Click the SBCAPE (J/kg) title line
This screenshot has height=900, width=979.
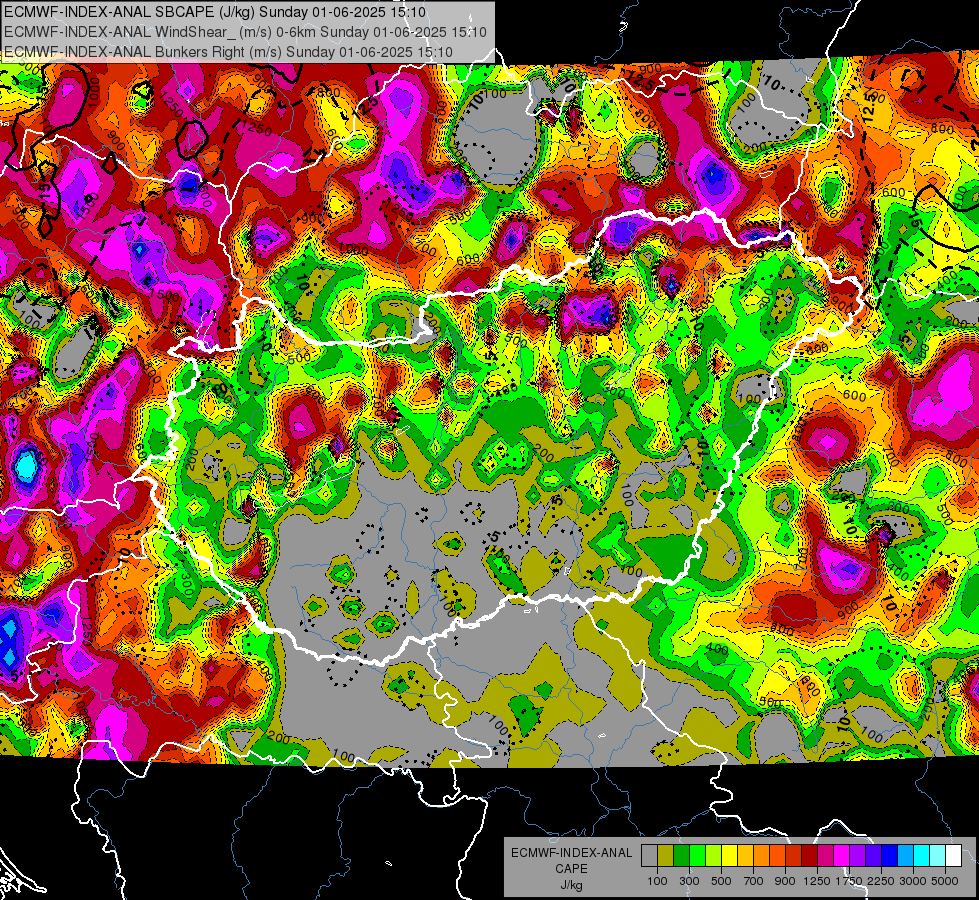[215, 12]
